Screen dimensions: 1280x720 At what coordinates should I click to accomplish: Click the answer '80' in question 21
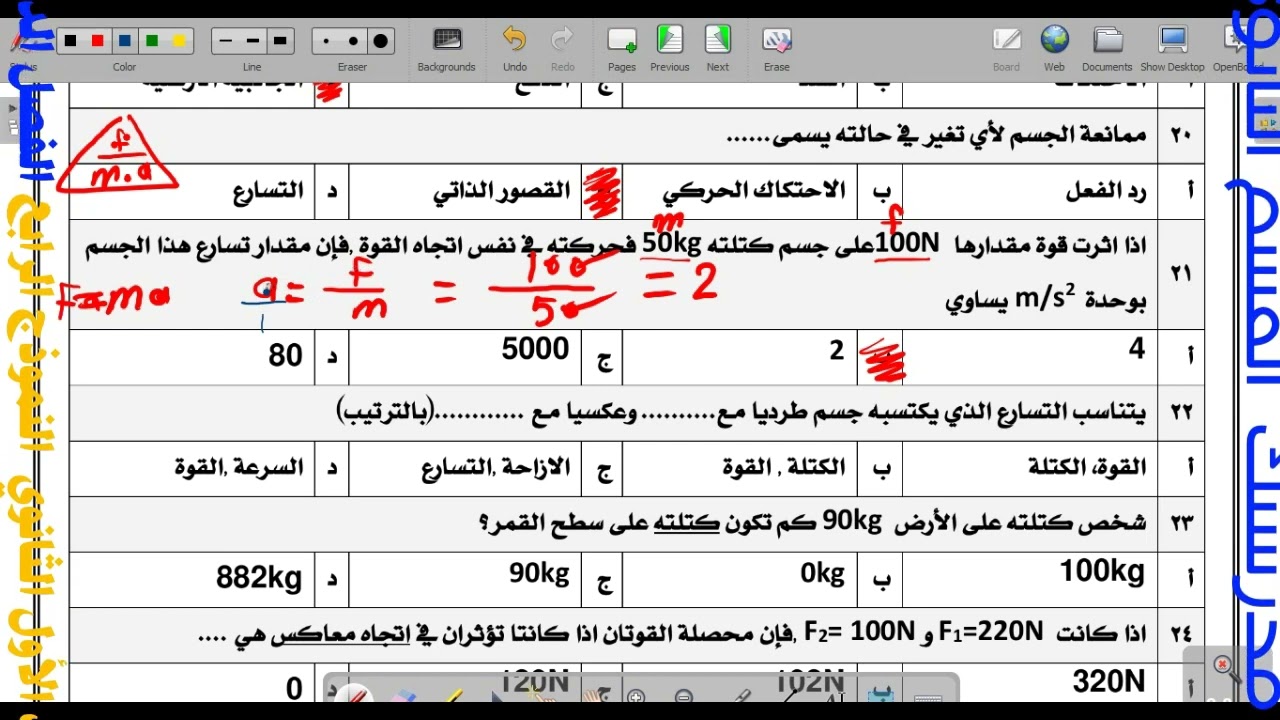(x=285, y=355)
